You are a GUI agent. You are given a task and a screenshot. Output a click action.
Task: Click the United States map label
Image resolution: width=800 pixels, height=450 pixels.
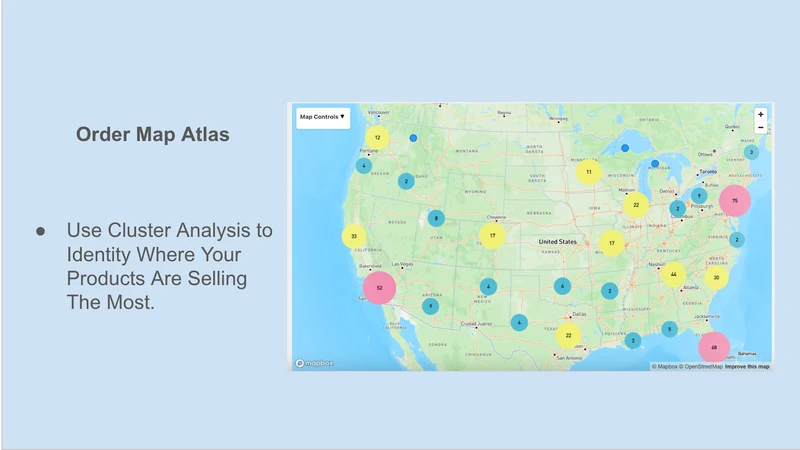click(558, 241)
